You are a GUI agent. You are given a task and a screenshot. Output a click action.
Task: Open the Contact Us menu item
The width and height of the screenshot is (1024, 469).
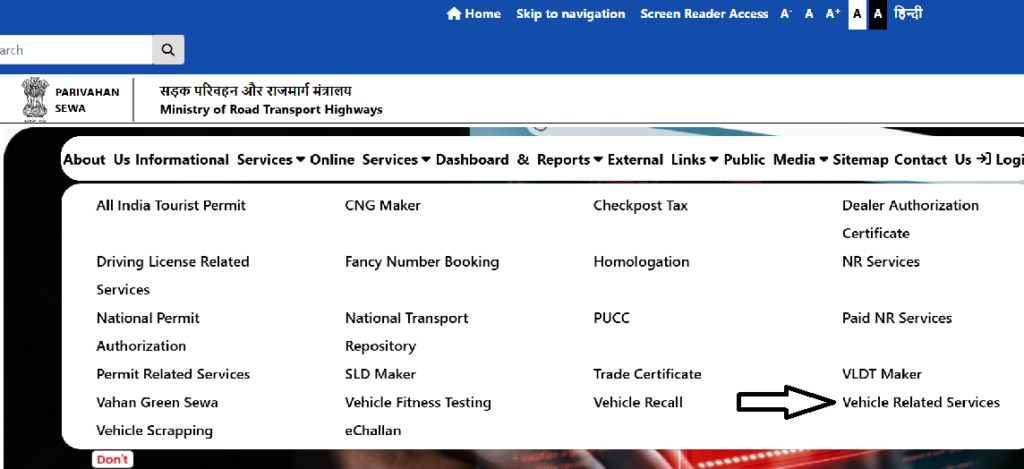933,159
